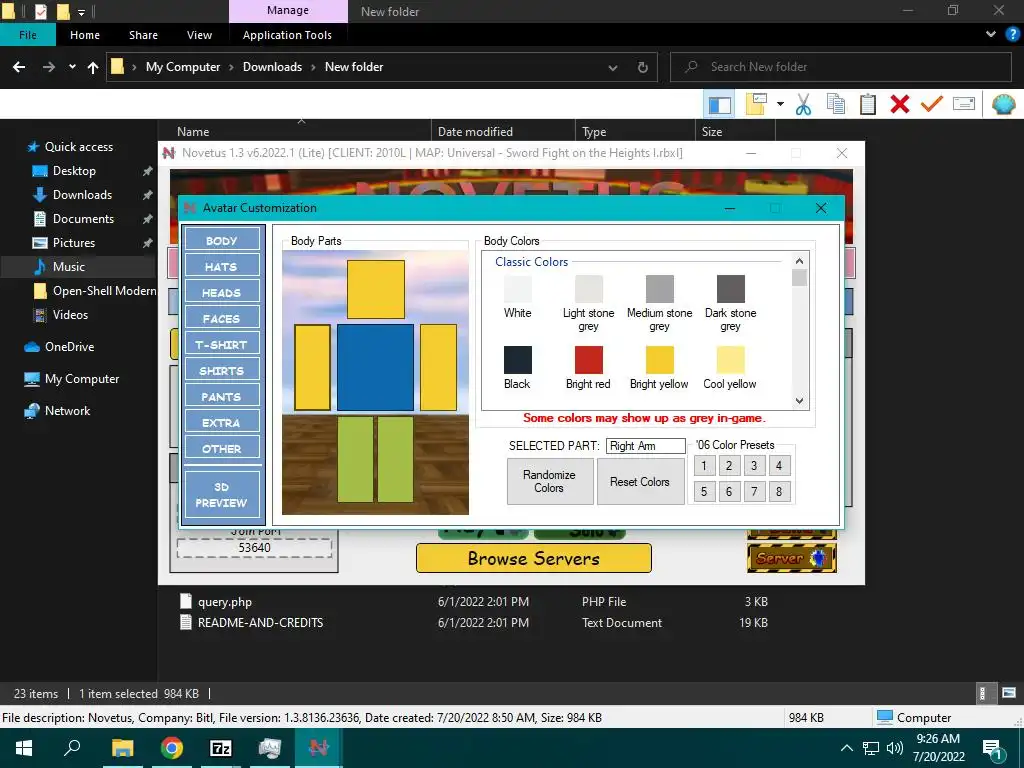This screenshot has height=768, width=1024.
Task: Open OneDrive in the navigation pane
Action: click(x=69, y=347)
